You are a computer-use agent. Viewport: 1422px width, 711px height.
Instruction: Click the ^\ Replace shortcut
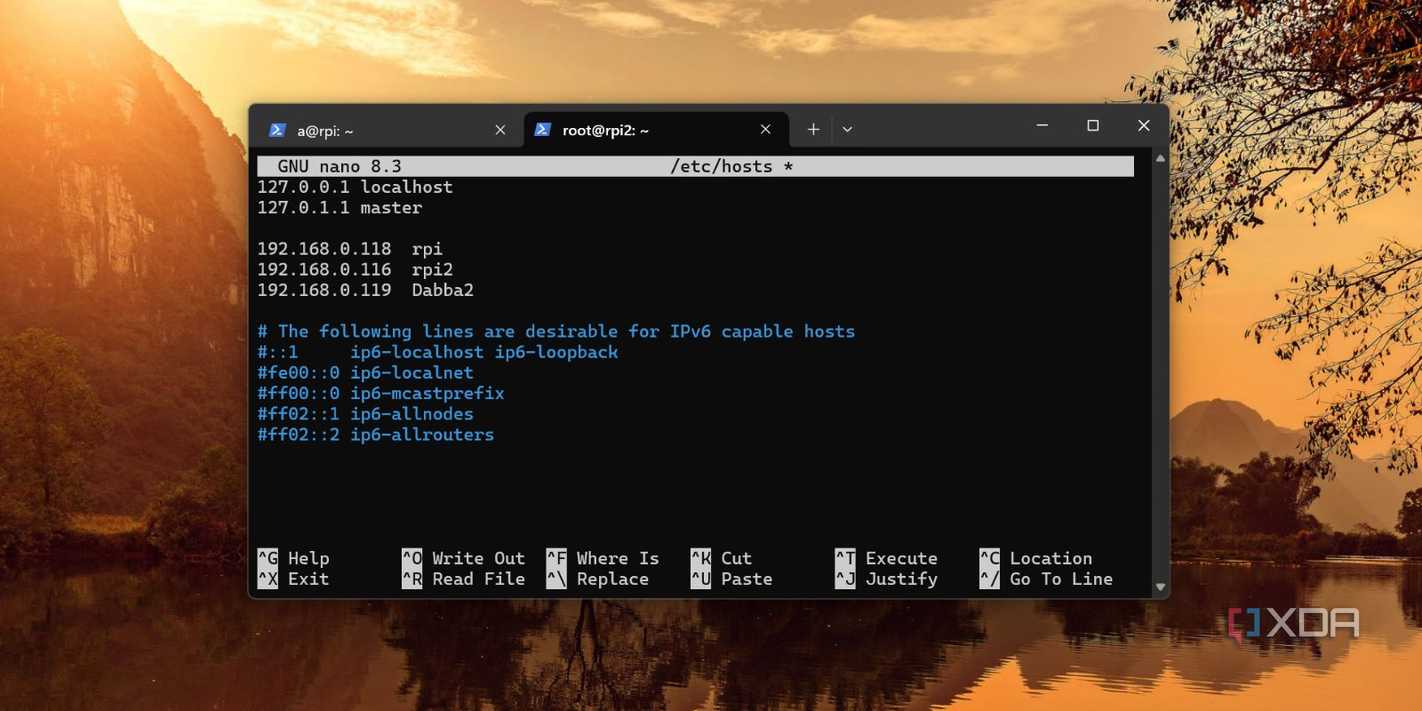[598, 579]
